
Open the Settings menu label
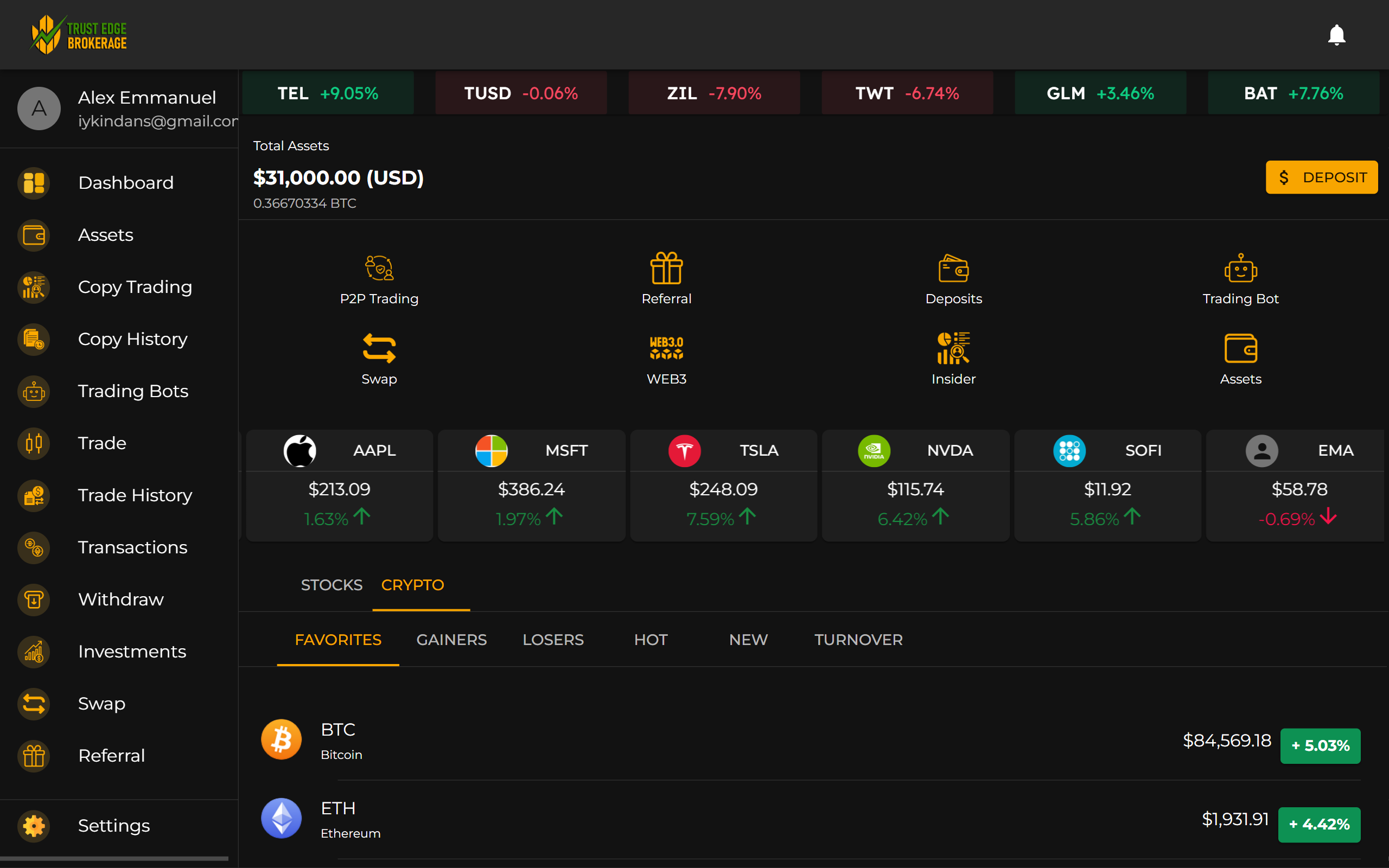click(114, 826)
